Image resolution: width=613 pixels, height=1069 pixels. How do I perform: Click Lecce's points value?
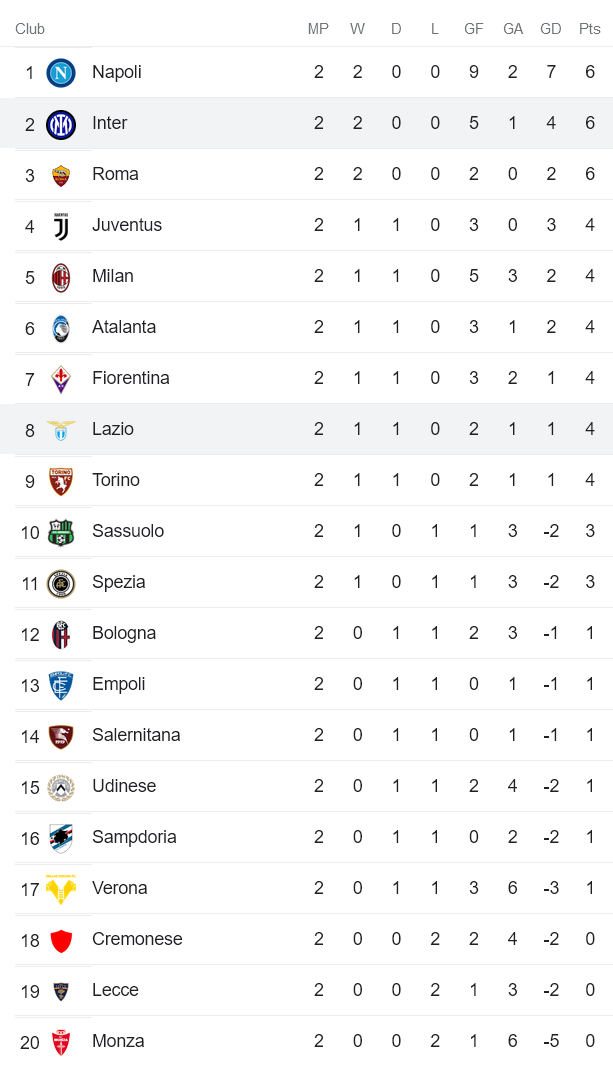[x=589, y=990]
